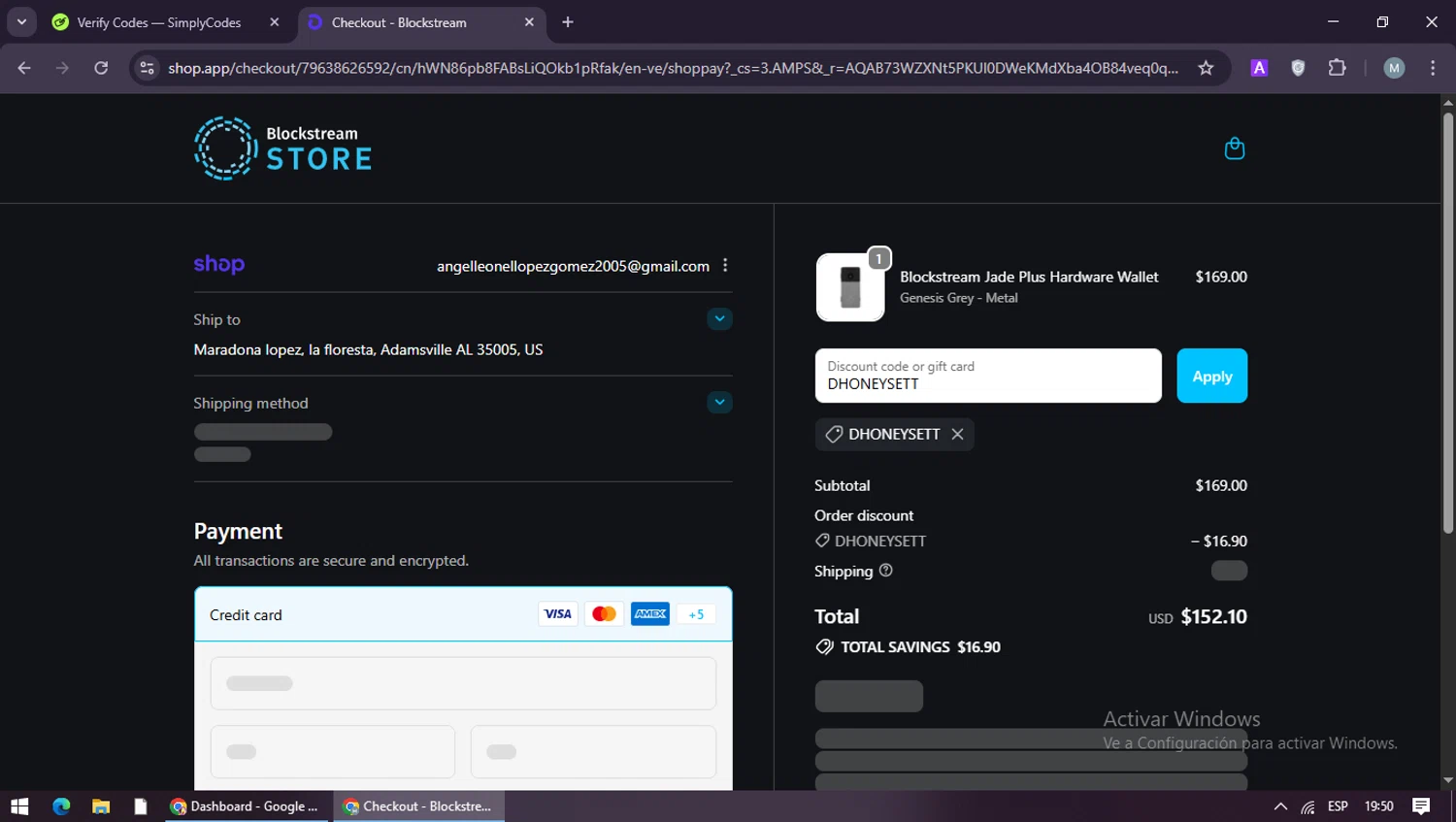Screen dimensions: 1456x822
Task: Click the Total amount $152.10
Action: pos(1213,616)
